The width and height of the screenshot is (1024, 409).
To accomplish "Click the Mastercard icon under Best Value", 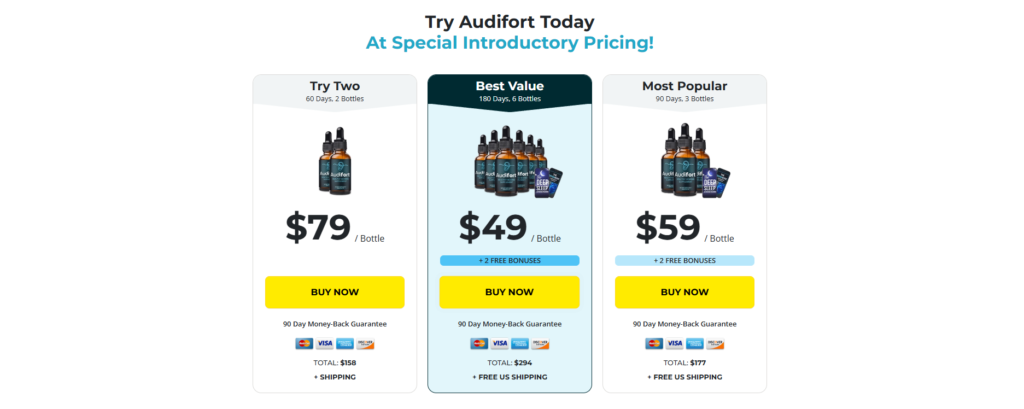I will click(x=479, y=344).
